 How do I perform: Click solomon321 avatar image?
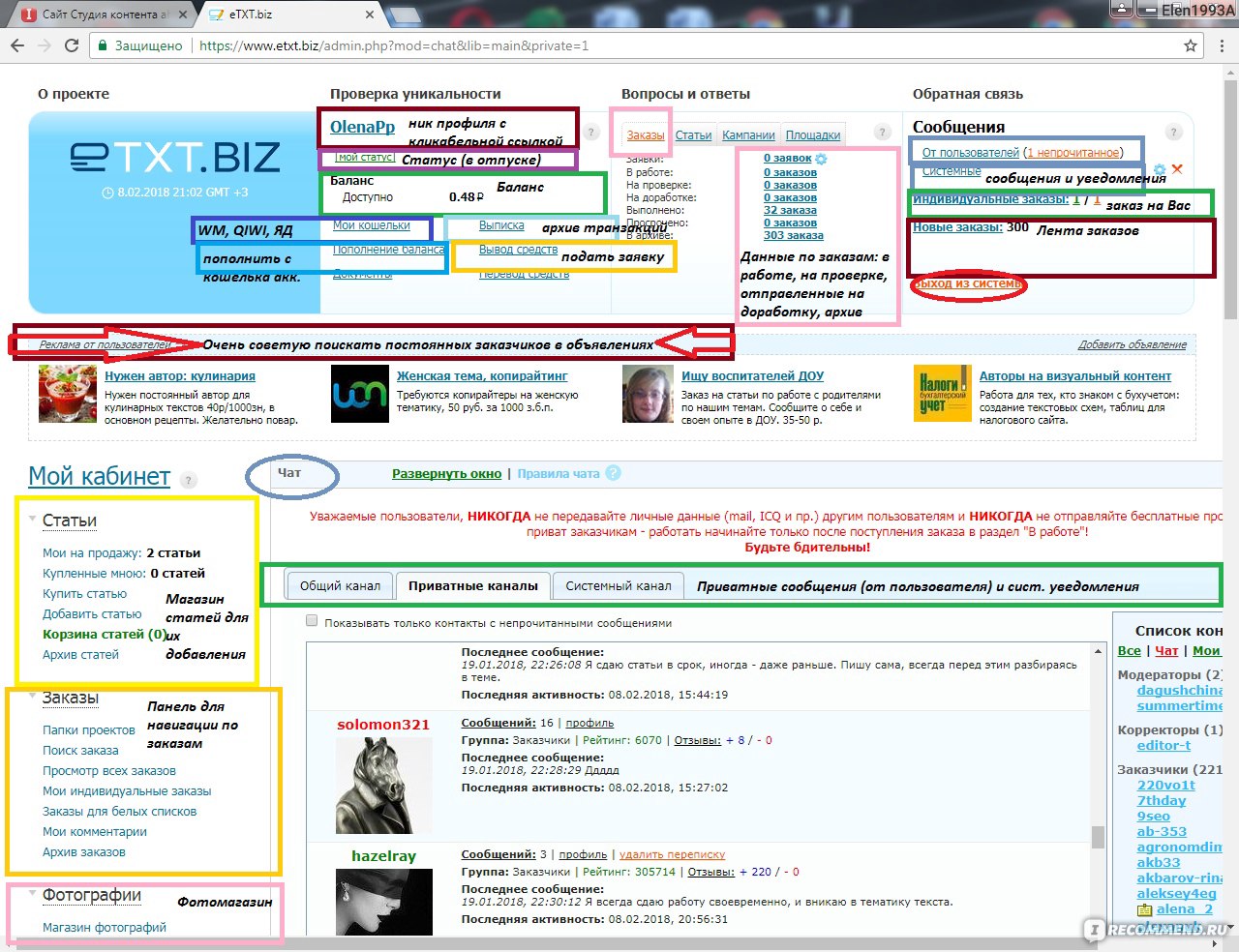coord(382,785)
